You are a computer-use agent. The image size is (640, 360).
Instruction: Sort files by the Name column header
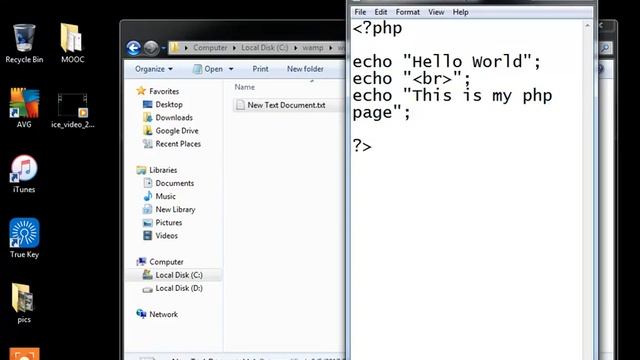tap(244, 87)
